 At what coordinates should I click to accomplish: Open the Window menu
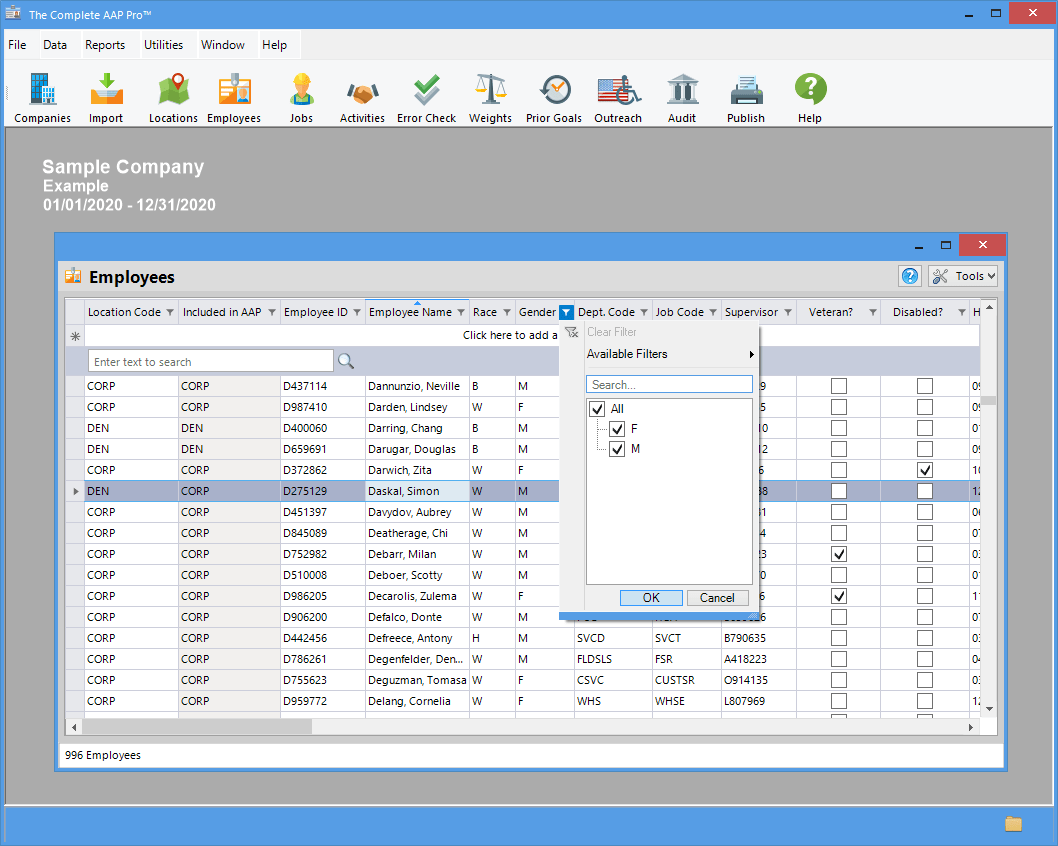tap(223, 45)
